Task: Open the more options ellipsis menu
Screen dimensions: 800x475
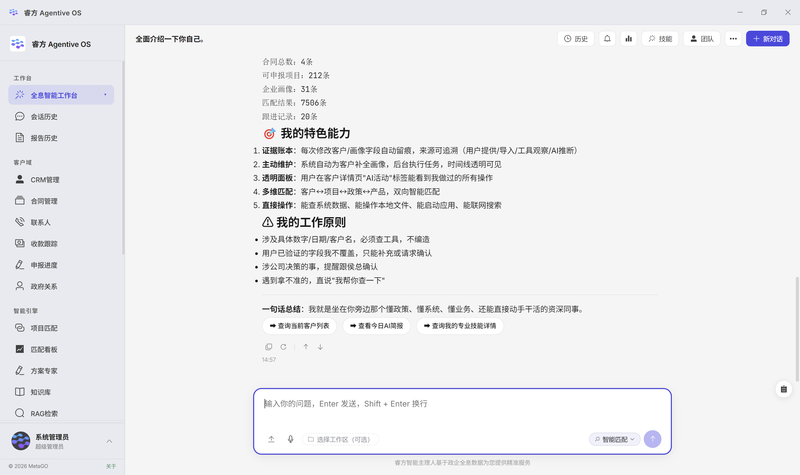Action: point(733,39)
